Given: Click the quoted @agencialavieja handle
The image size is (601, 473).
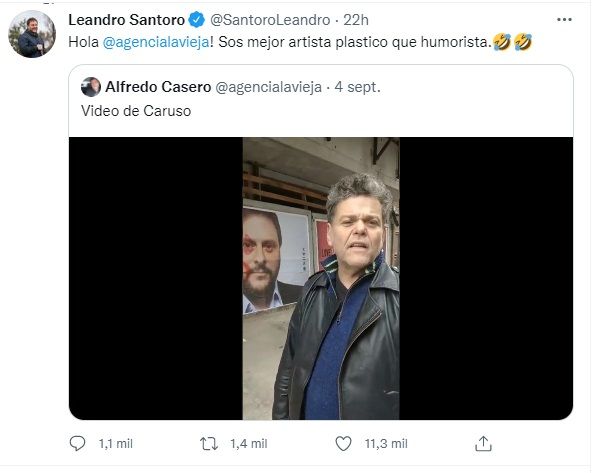Looking at the screenshot, I should tap(269, 87).
